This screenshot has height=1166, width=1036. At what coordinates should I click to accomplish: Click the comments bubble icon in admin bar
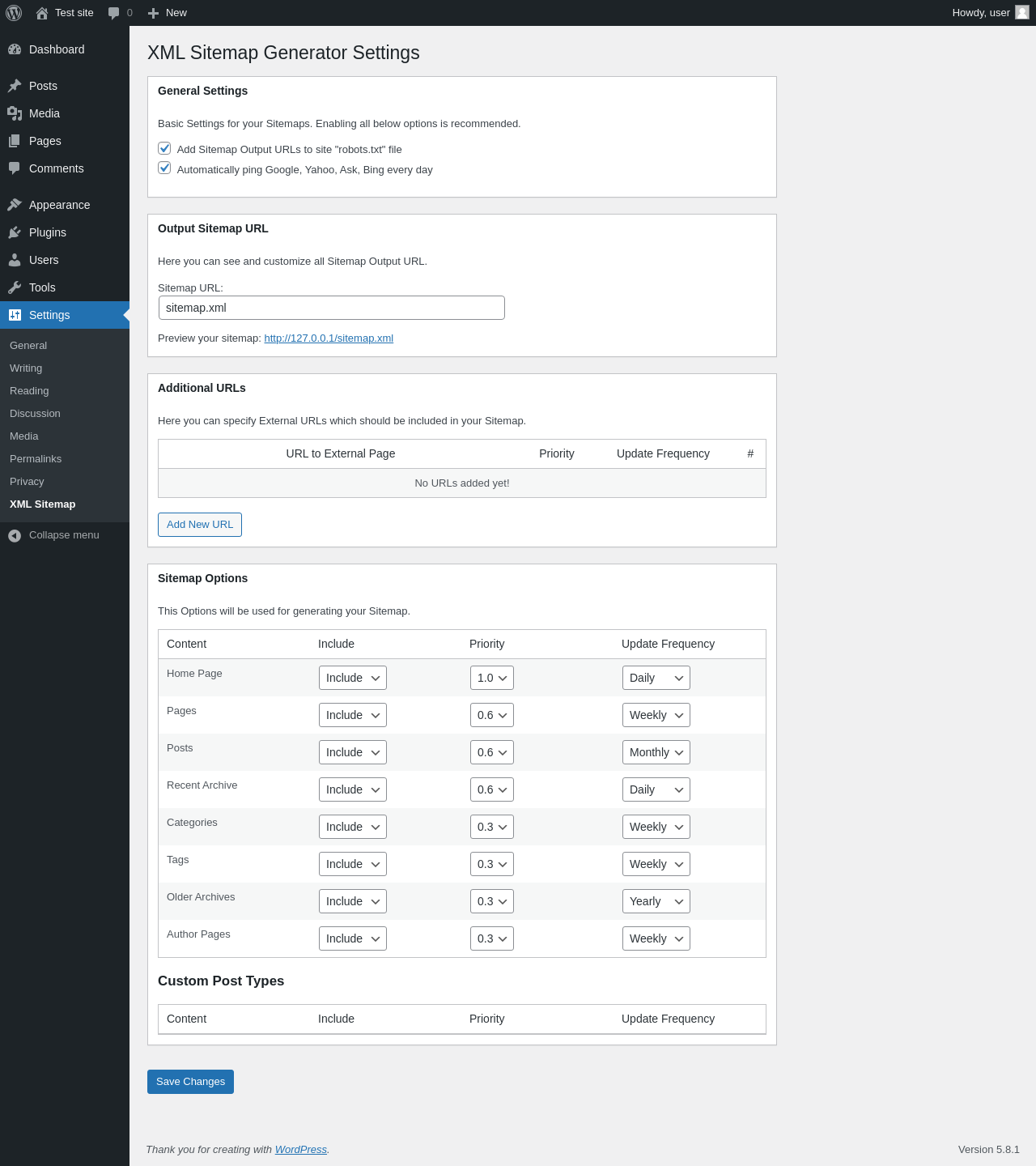coord(113,13)
